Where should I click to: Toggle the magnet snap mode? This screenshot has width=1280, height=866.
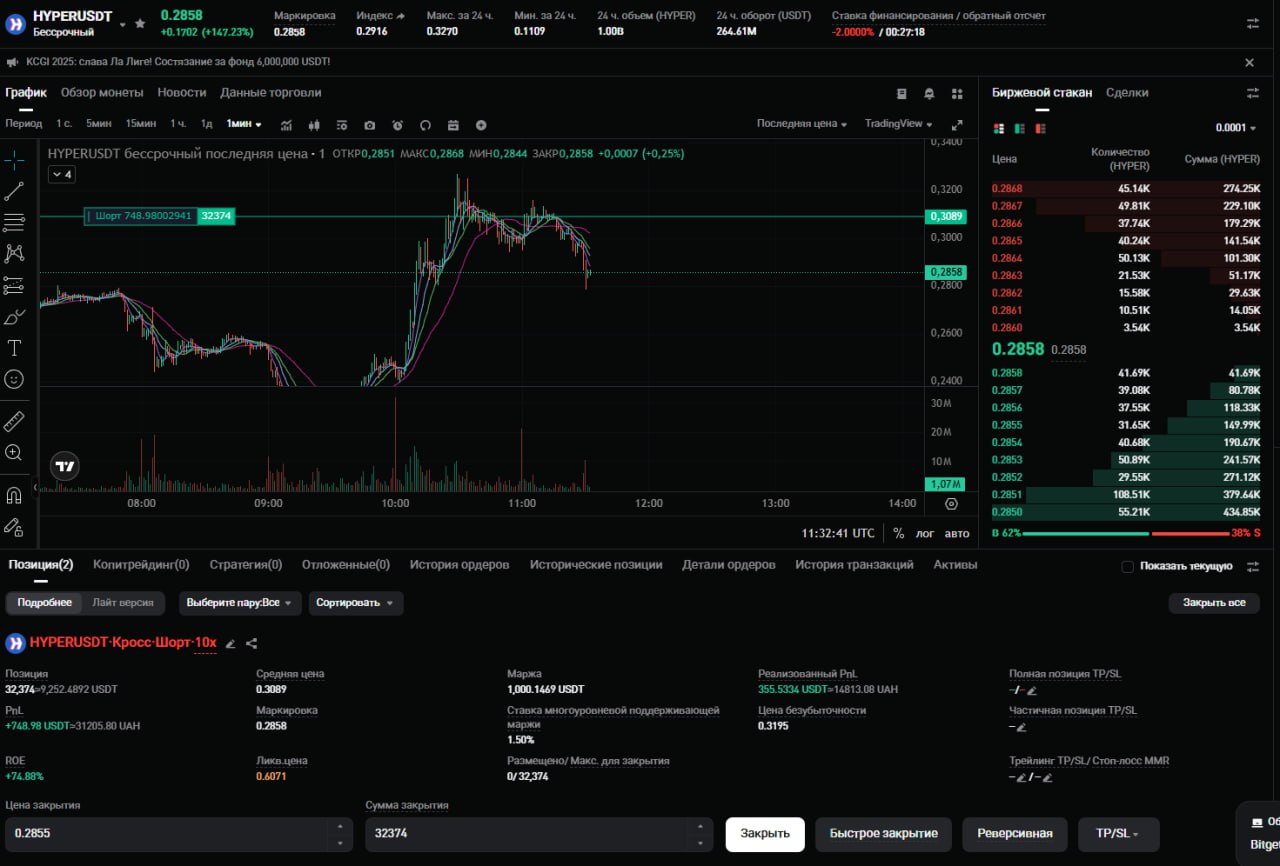[x=14, y=495]
